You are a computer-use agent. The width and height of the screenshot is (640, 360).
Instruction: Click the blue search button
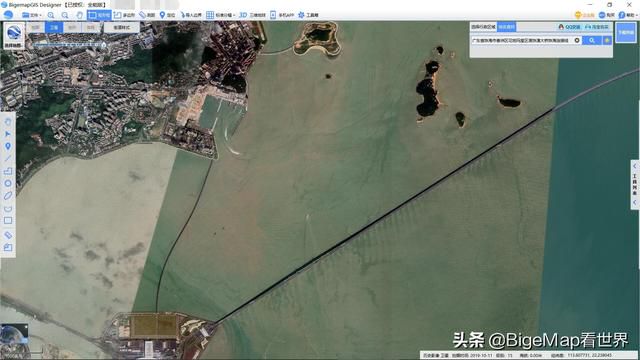tap(592, 40)
